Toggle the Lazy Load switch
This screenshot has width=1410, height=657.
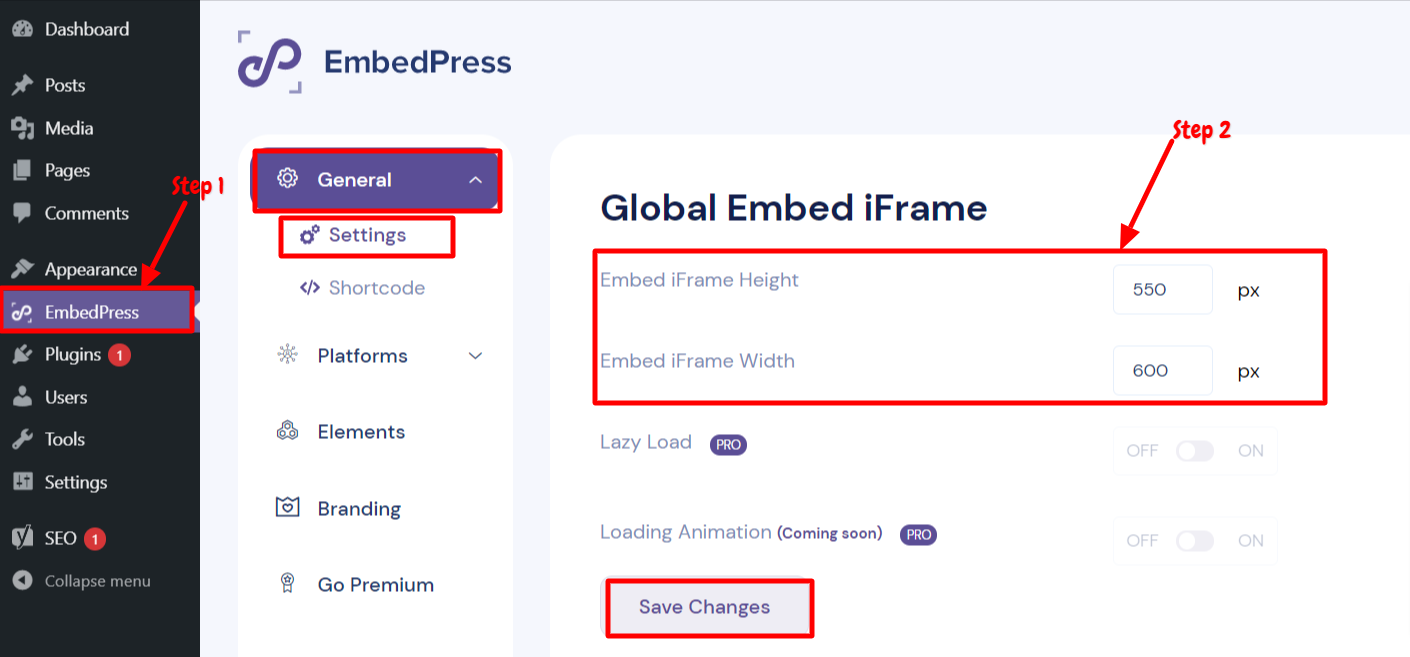pos(1195,451)
